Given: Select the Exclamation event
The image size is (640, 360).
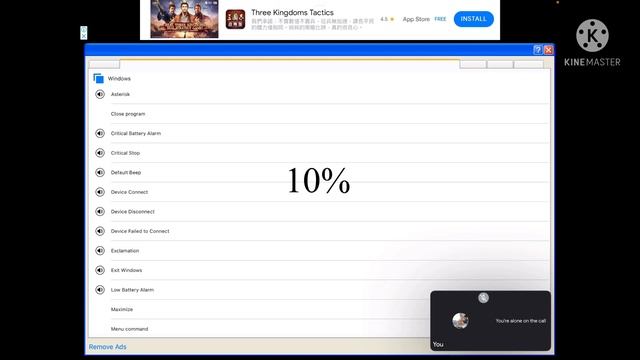Looking at the screenshot, I should point(125,251).
